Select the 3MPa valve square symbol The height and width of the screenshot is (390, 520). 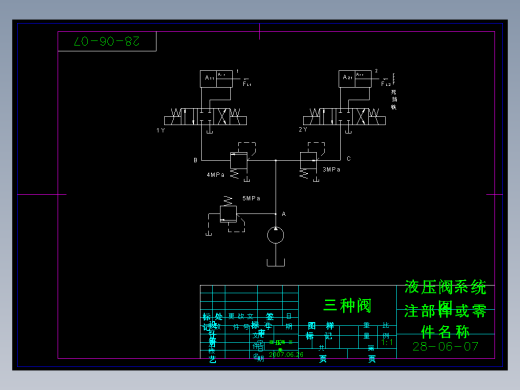[308, 160]
